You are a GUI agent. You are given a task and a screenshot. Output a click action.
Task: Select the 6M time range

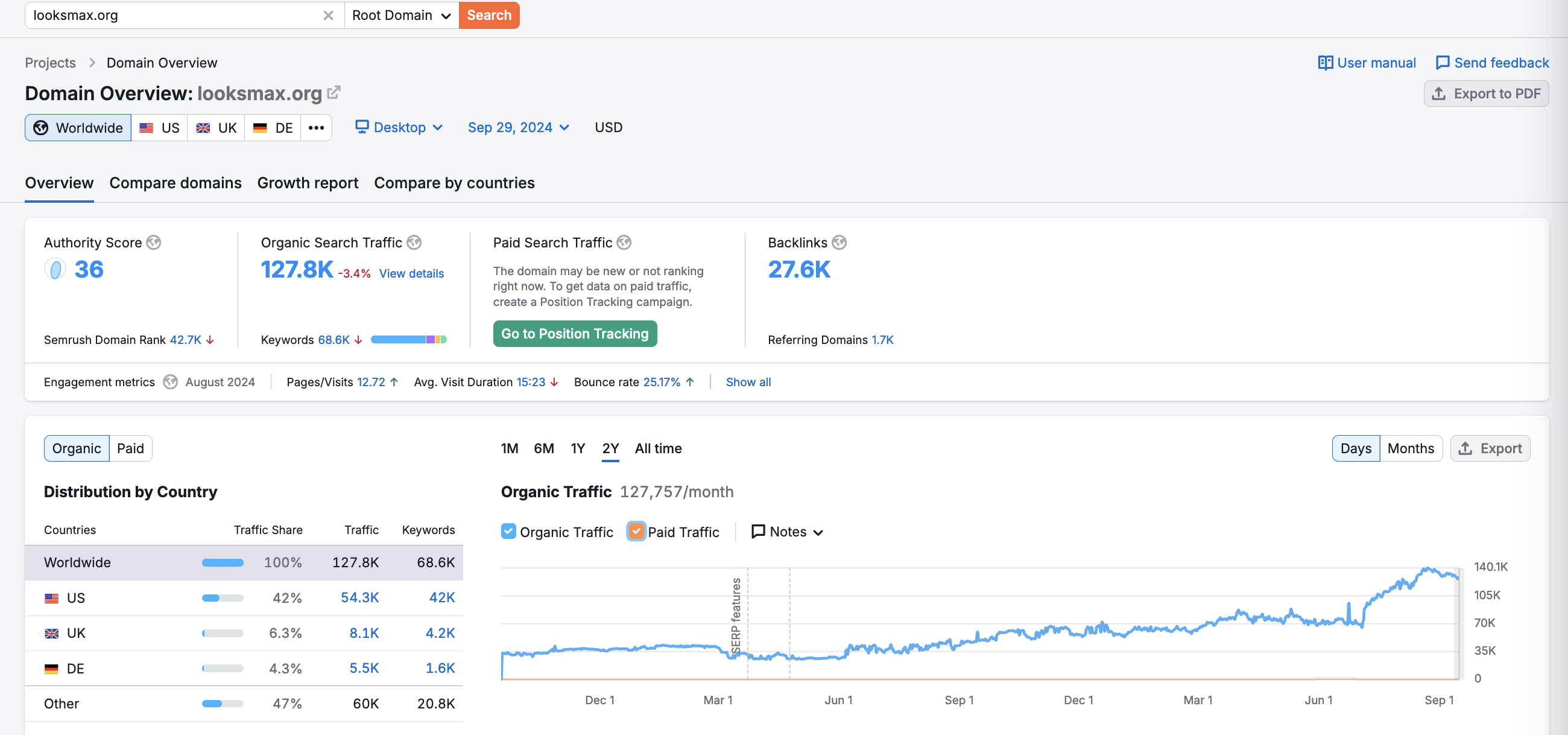544,448
